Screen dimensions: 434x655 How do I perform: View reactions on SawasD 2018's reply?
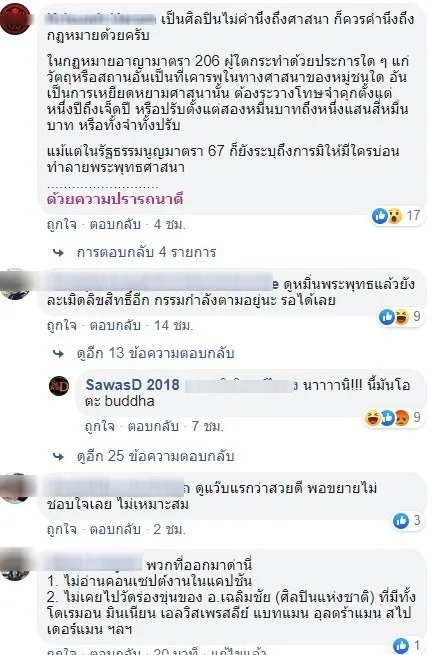pyautogui.click(x=392, y=417)
